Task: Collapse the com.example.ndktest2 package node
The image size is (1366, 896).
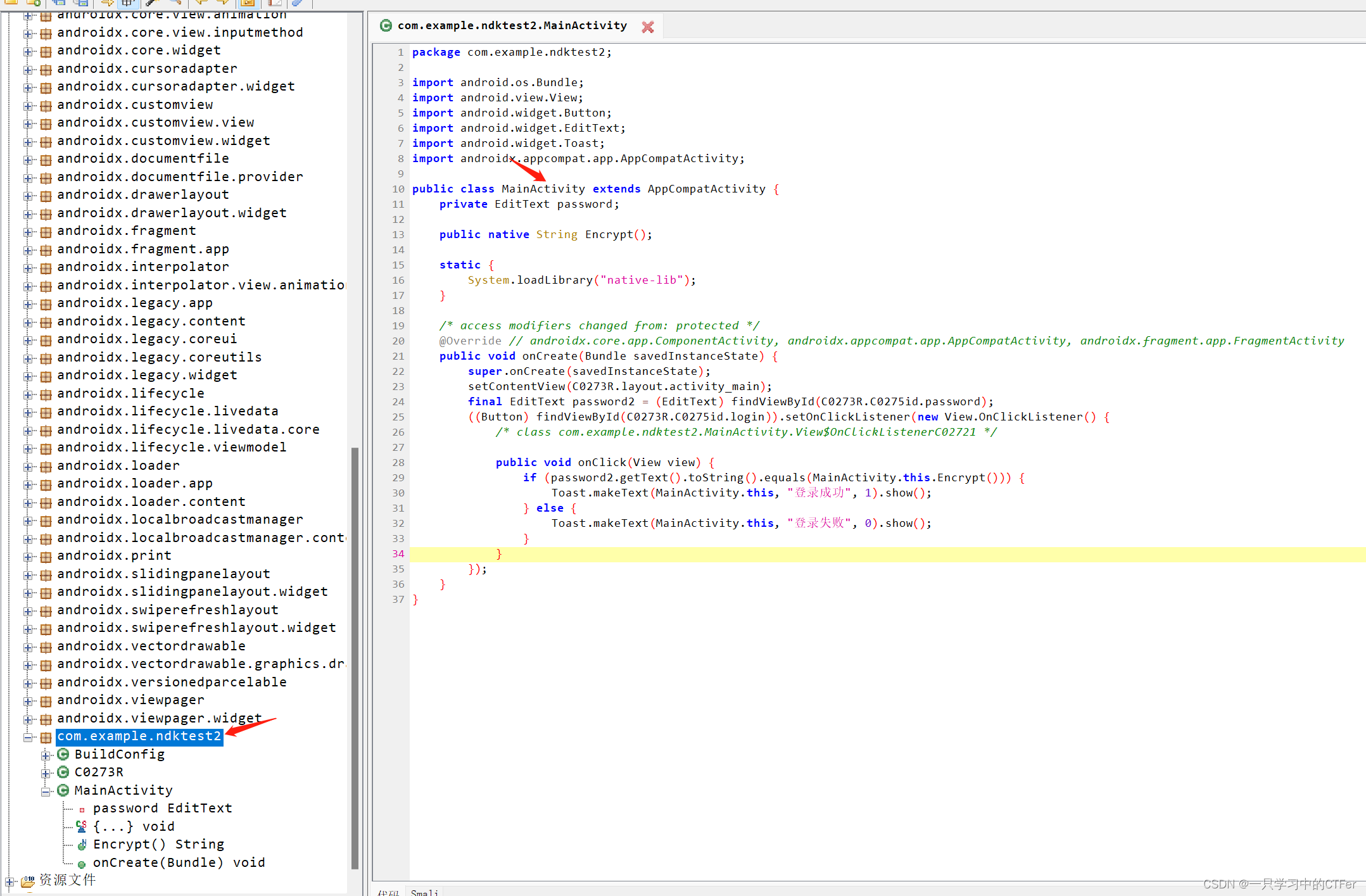Action: [28, 737]
